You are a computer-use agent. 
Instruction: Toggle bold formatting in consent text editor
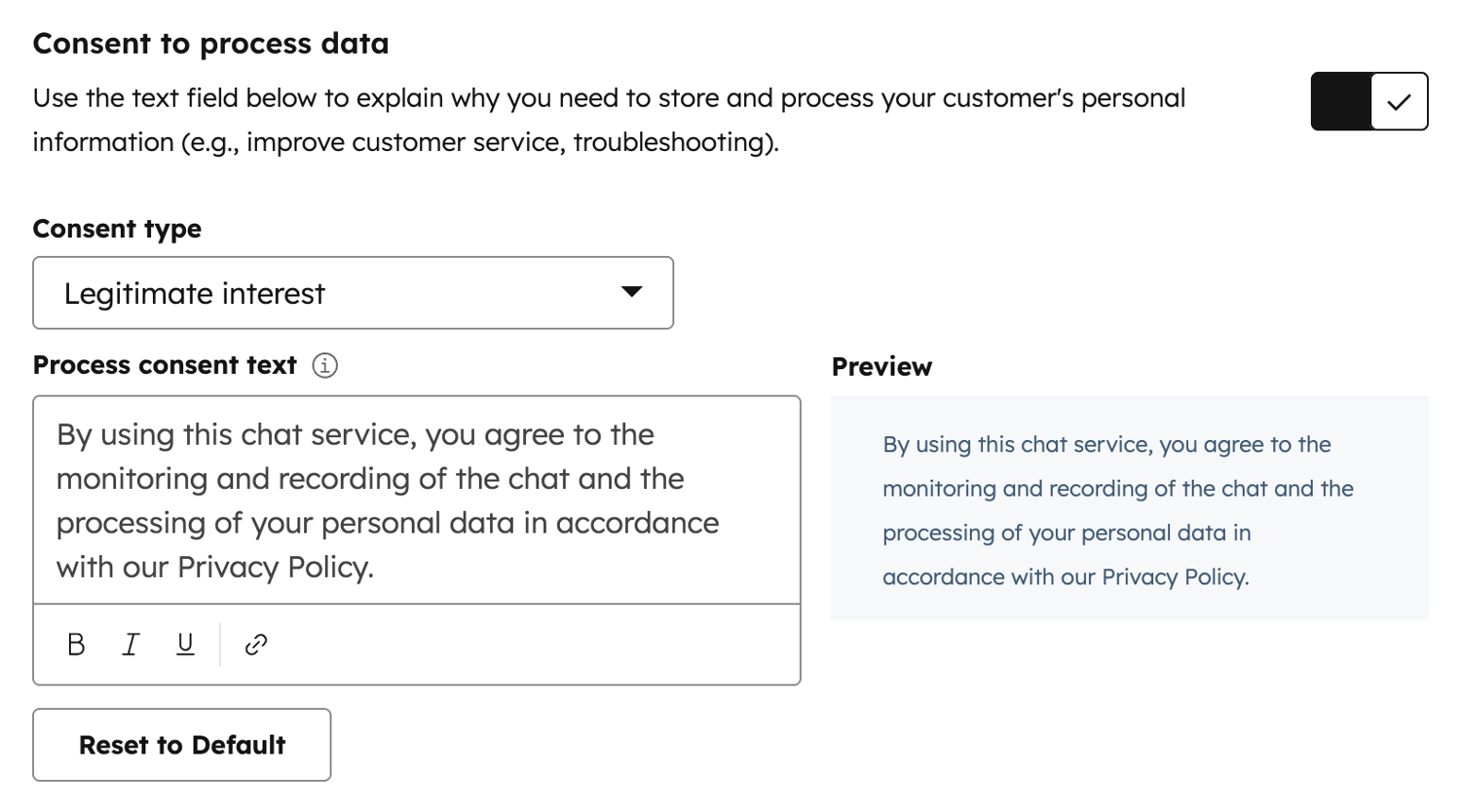(x=76, y=645)
